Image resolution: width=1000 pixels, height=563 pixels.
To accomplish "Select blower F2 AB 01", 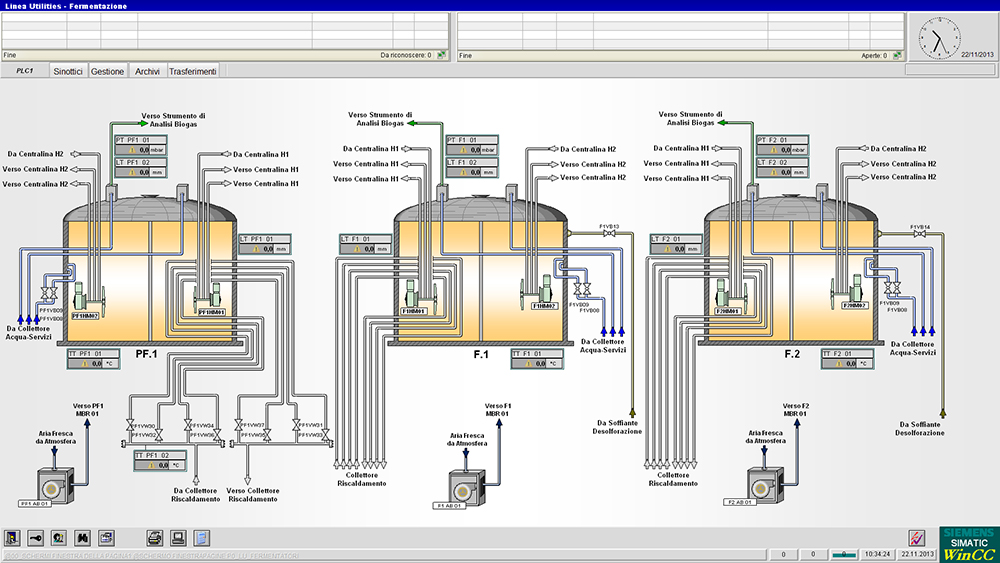I will (765, 485).
